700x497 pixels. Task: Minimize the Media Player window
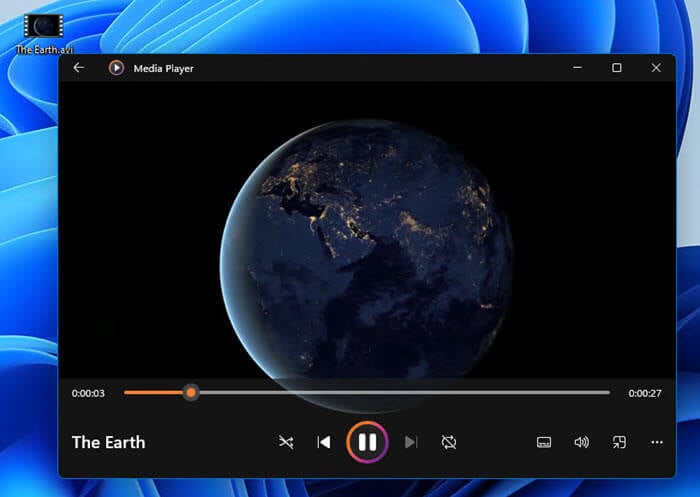pyautogui.click(x=577, y=67)
